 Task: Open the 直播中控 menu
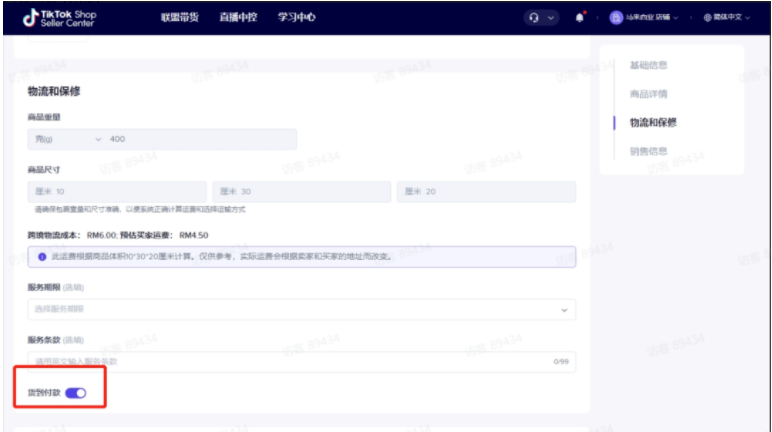pyautogui.click(x=238, y=18)
